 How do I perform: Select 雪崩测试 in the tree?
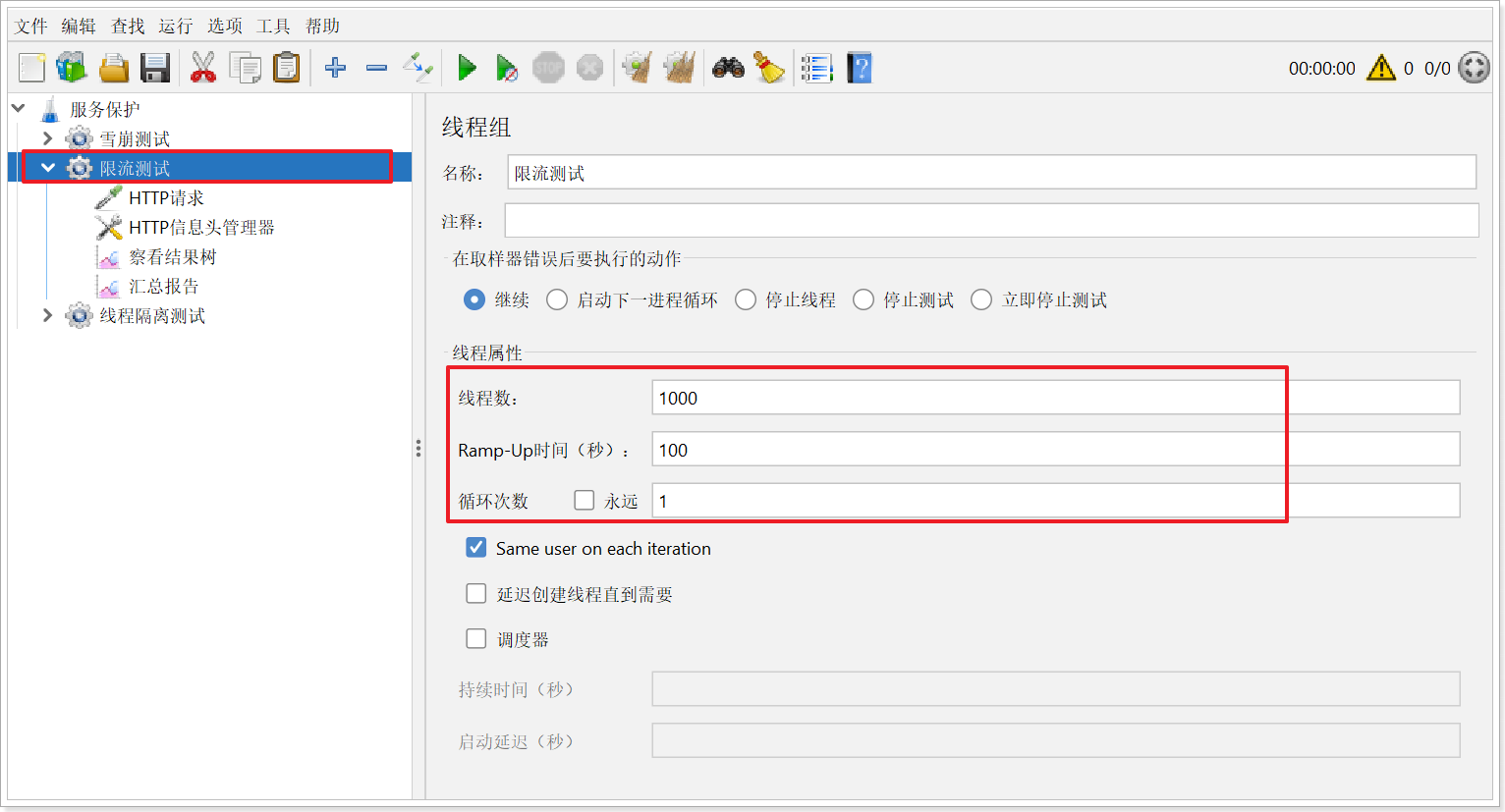point(135,138)
